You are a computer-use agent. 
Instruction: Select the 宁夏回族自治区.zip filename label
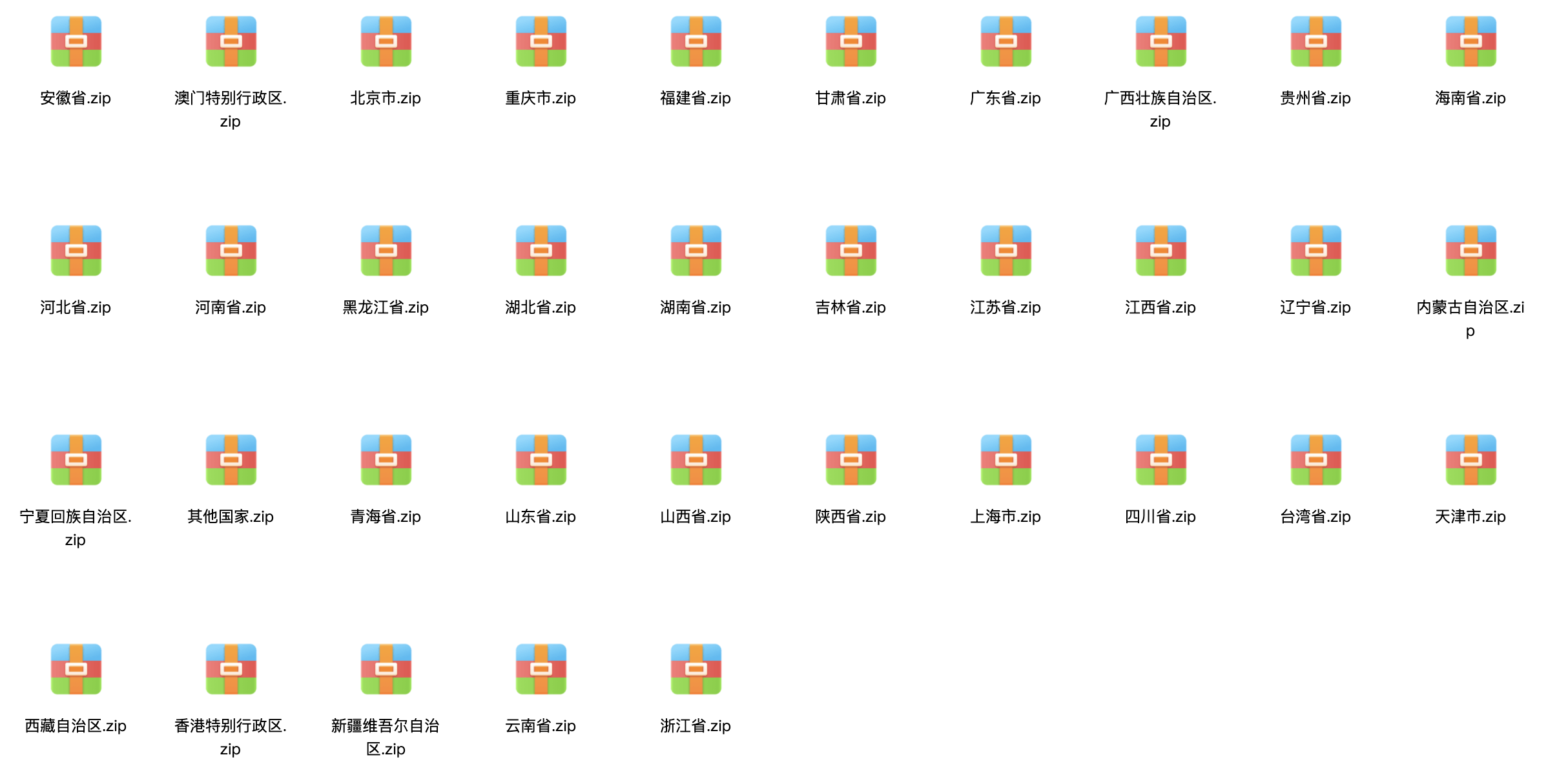[76, 528]
